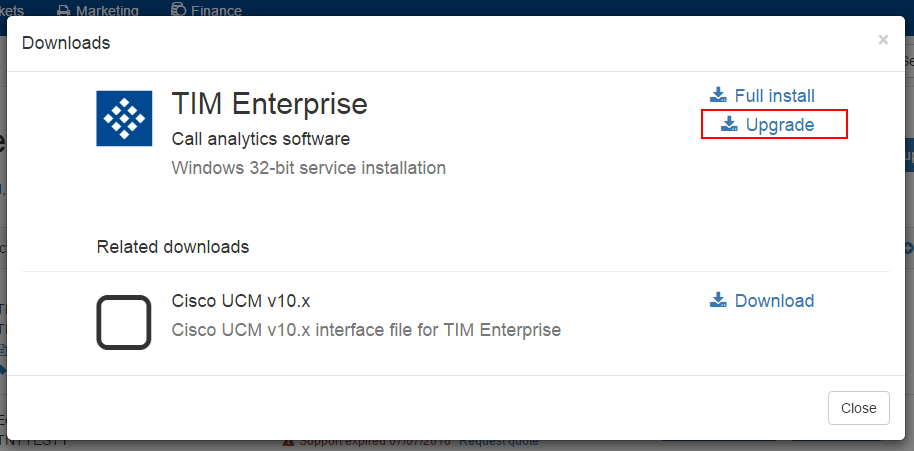Download the Cisco UCM v10.x interface file
Viewport: 914px width, 451px height.
[774, 301]
